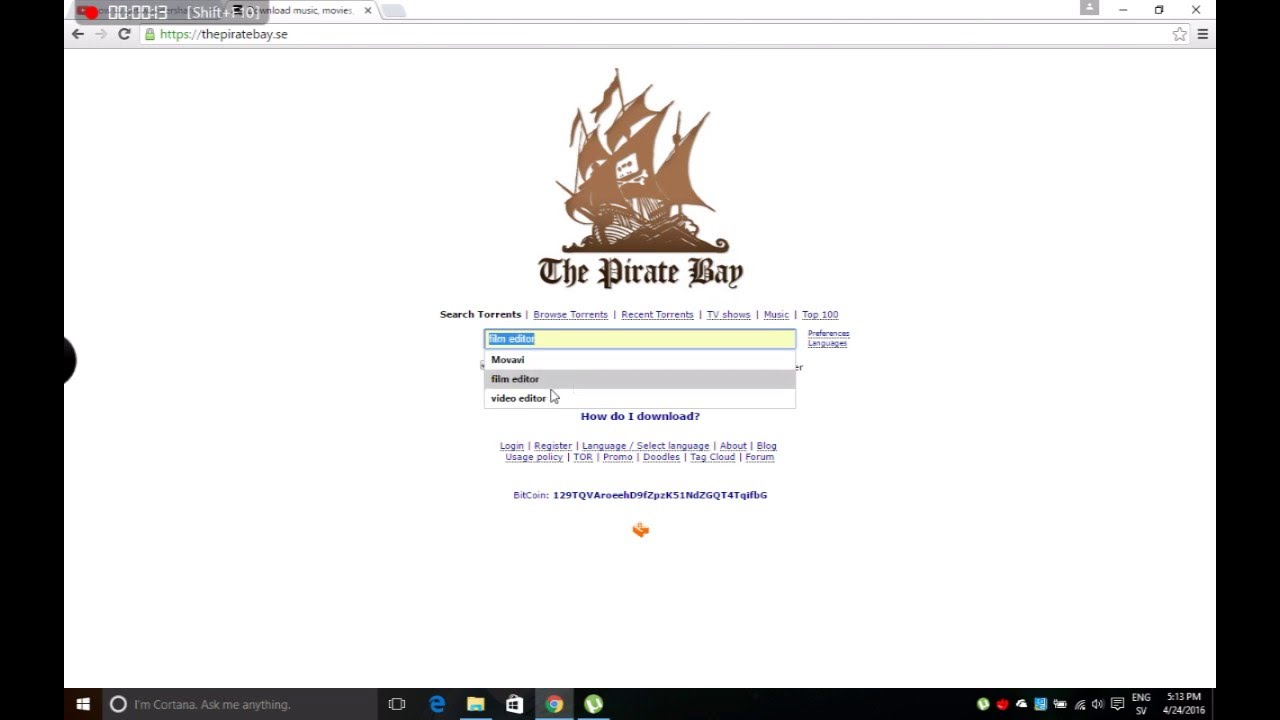Click the ENG SV language indicator
Viewport: 1280px width, 720px height.
1141,704
